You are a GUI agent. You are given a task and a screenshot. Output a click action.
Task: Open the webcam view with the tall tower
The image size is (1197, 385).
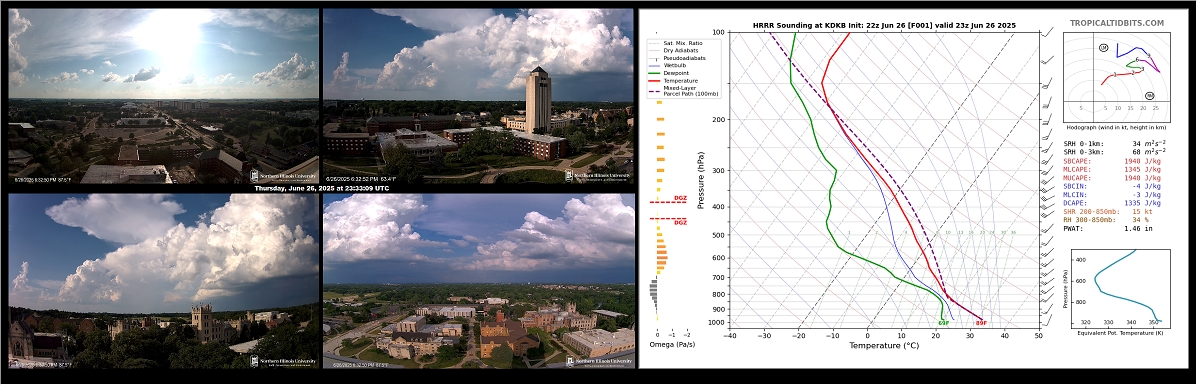(x=479, y=96)
